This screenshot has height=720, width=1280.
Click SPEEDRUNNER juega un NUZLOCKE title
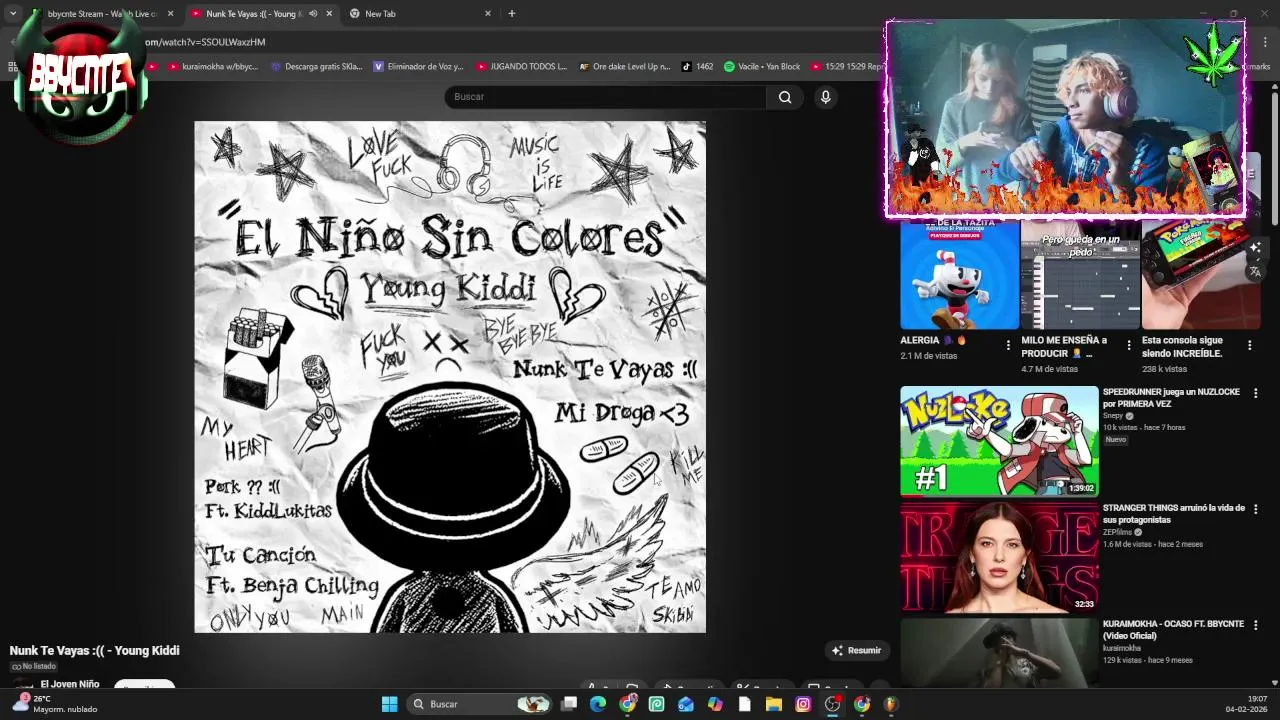tap(1171, 398)
